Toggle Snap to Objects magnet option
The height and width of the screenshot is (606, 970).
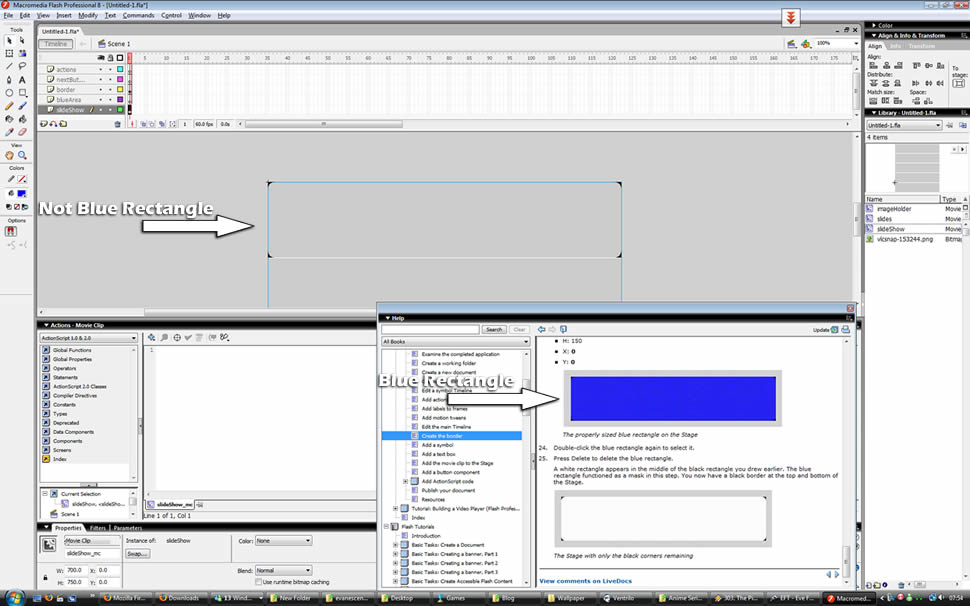click(x=10, y=231)
